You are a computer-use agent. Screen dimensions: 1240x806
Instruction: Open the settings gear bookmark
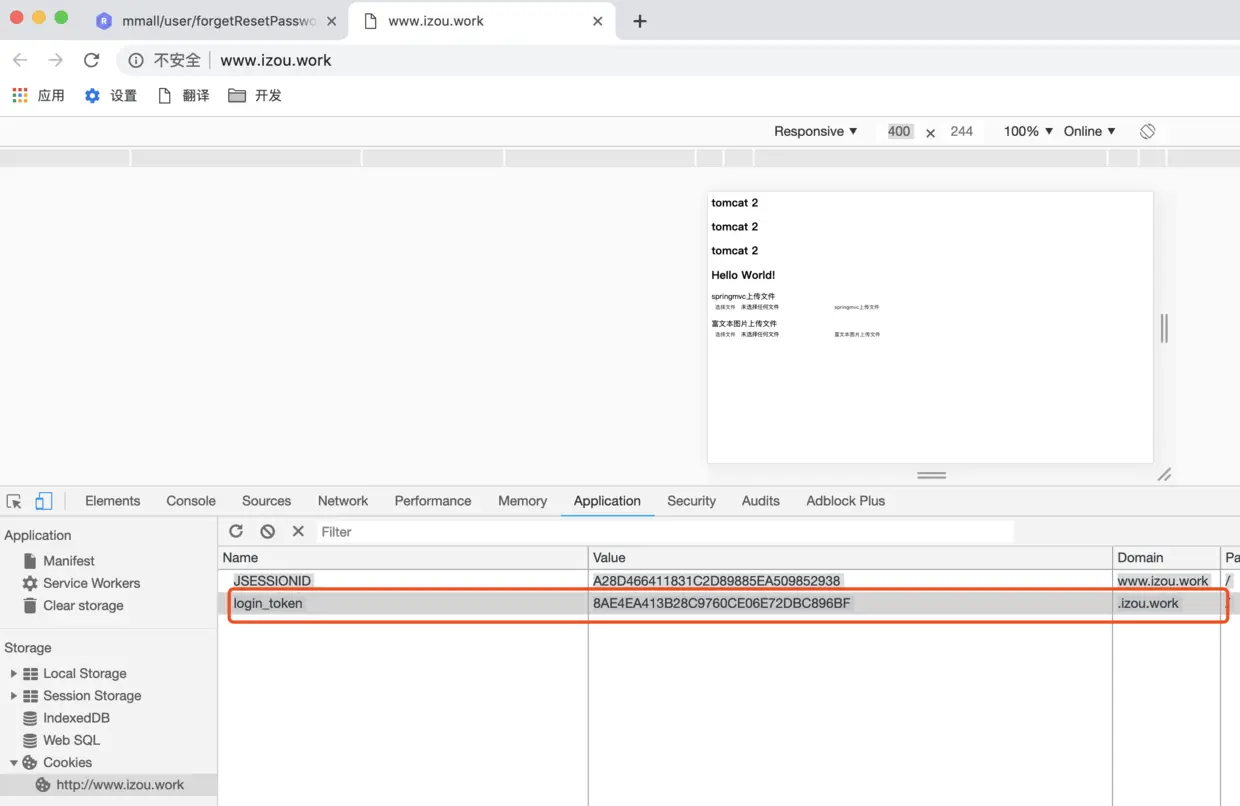click(x=92, y=95)
